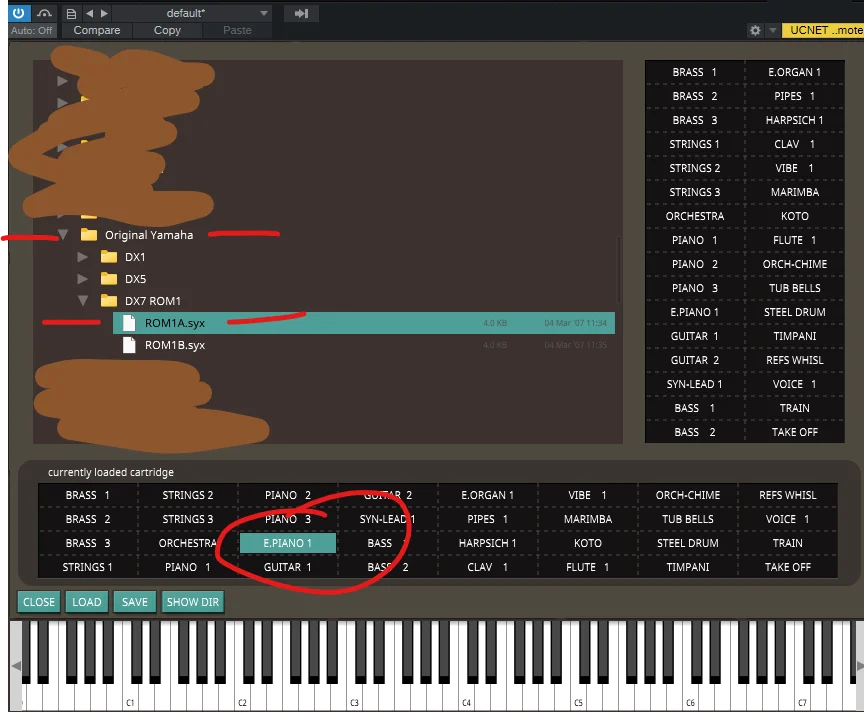Toggle the Auto: Off automation setting

pos(31,31)
